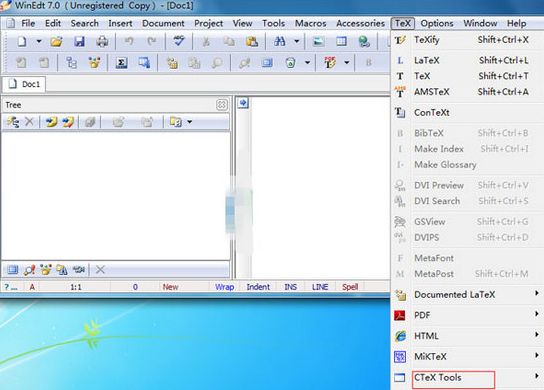
Task: Click the blue arrow in the editor gutter
Action: (x=243, y=103)
